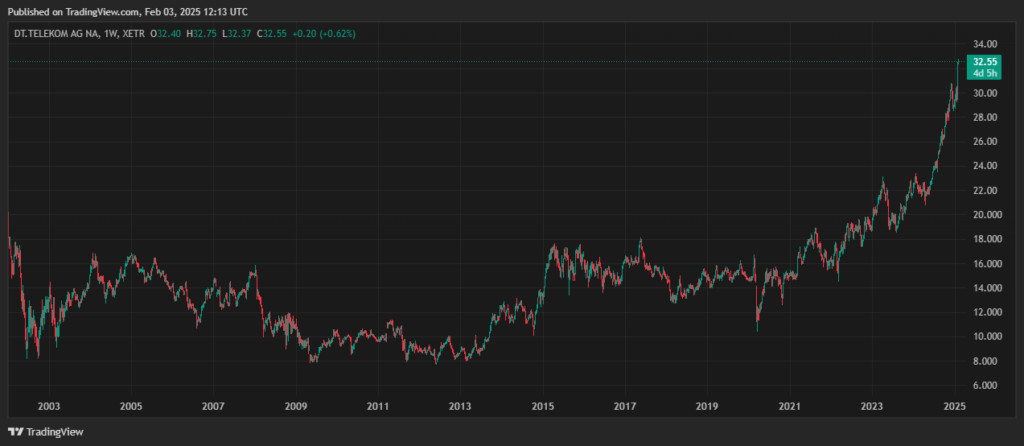Select the high value H32.75
The width and height of the screenshot is (1024, 446).
pyautogui.click(x=202, y=33)
